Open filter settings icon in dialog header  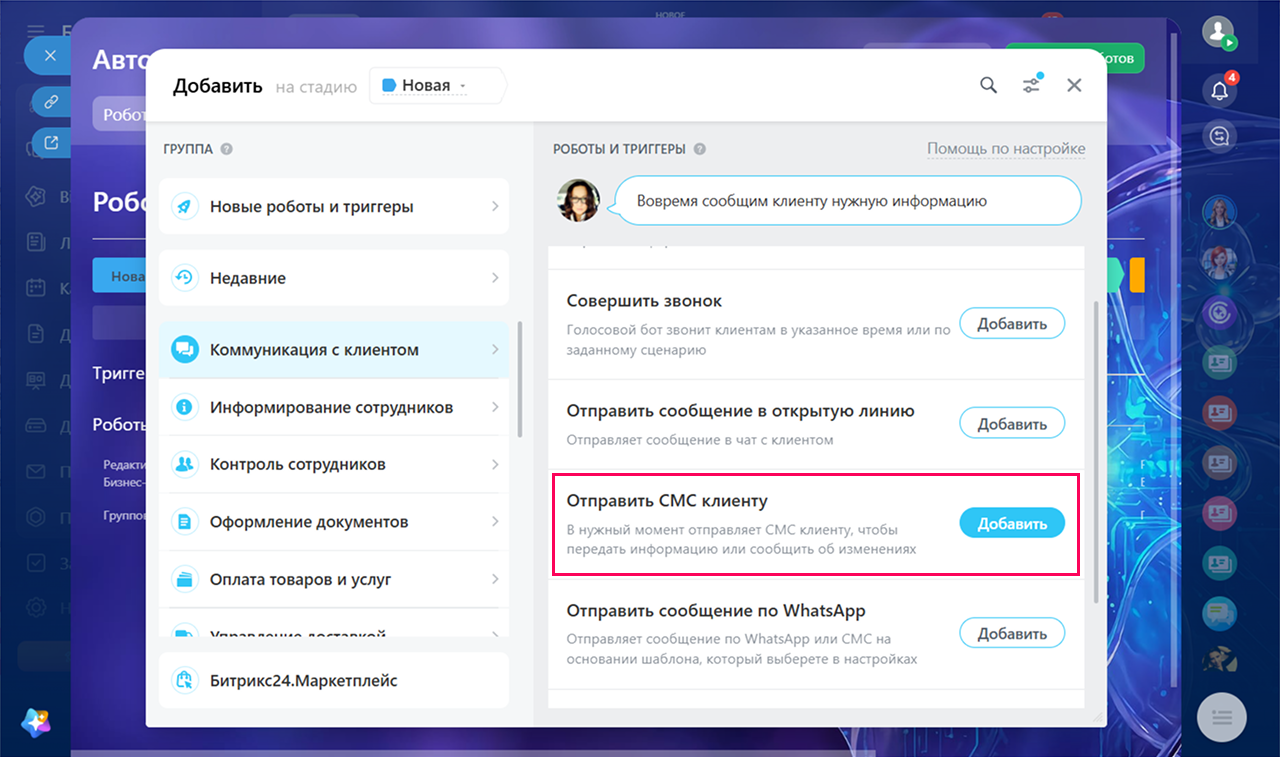tap(1032, 85)
